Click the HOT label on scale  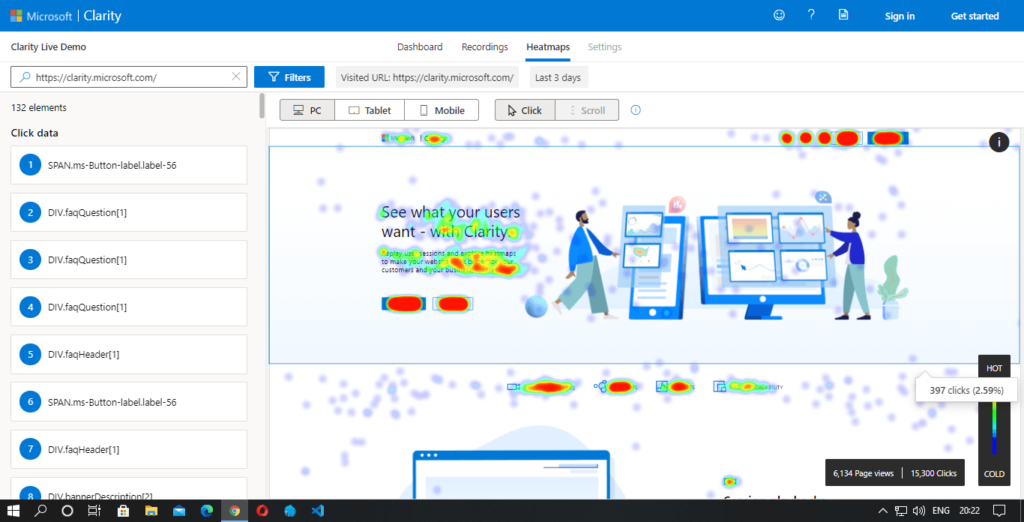994,368
